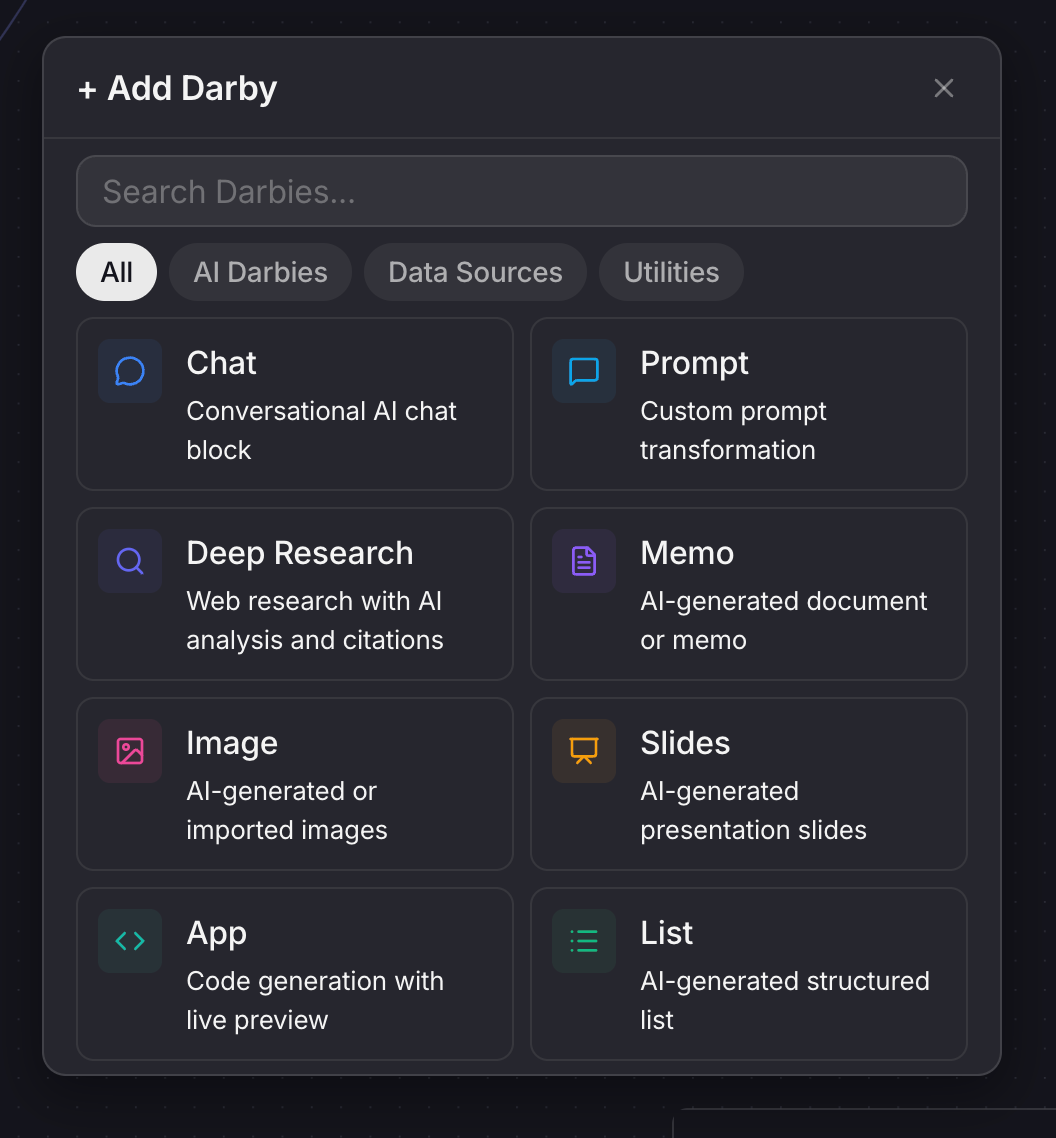The height and width of the screenshot is (1138, 1056).
Task: Select the Deep Research magnifier icon
Action: click(x=130, y=561)
